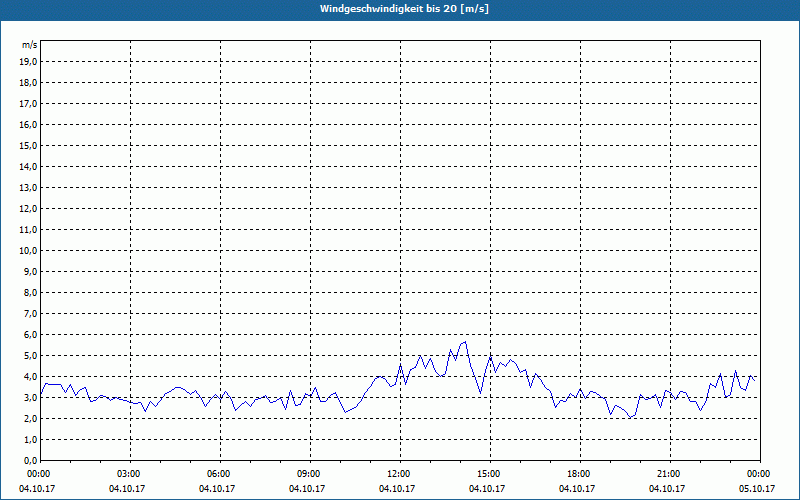The height and width of the screenshot is (500, 800).
Task: Click the 04.10.17 date under 03:00
Action: 127,489
